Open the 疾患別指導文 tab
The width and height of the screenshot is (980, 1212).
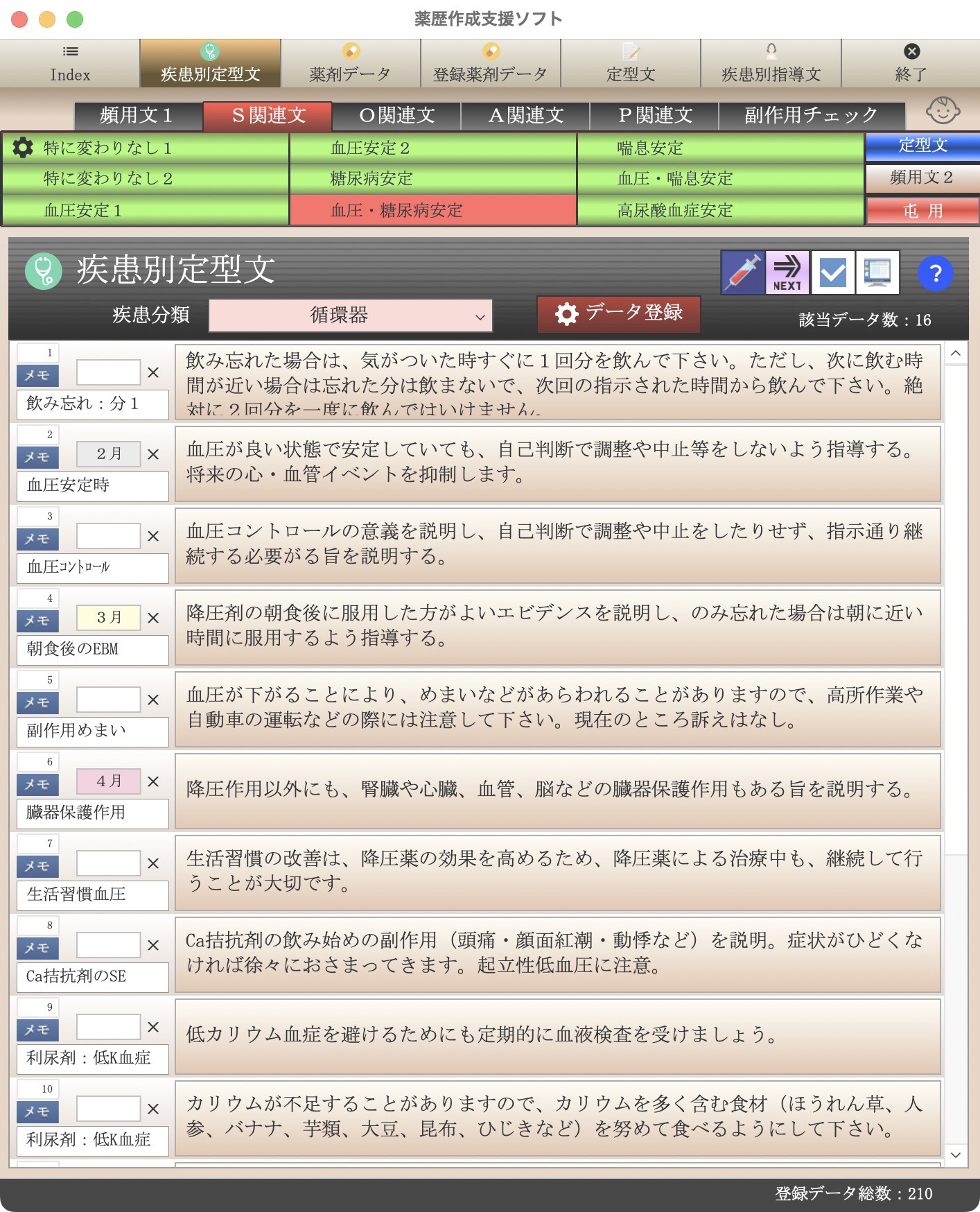pyautogui.click(x=771, y=63)
